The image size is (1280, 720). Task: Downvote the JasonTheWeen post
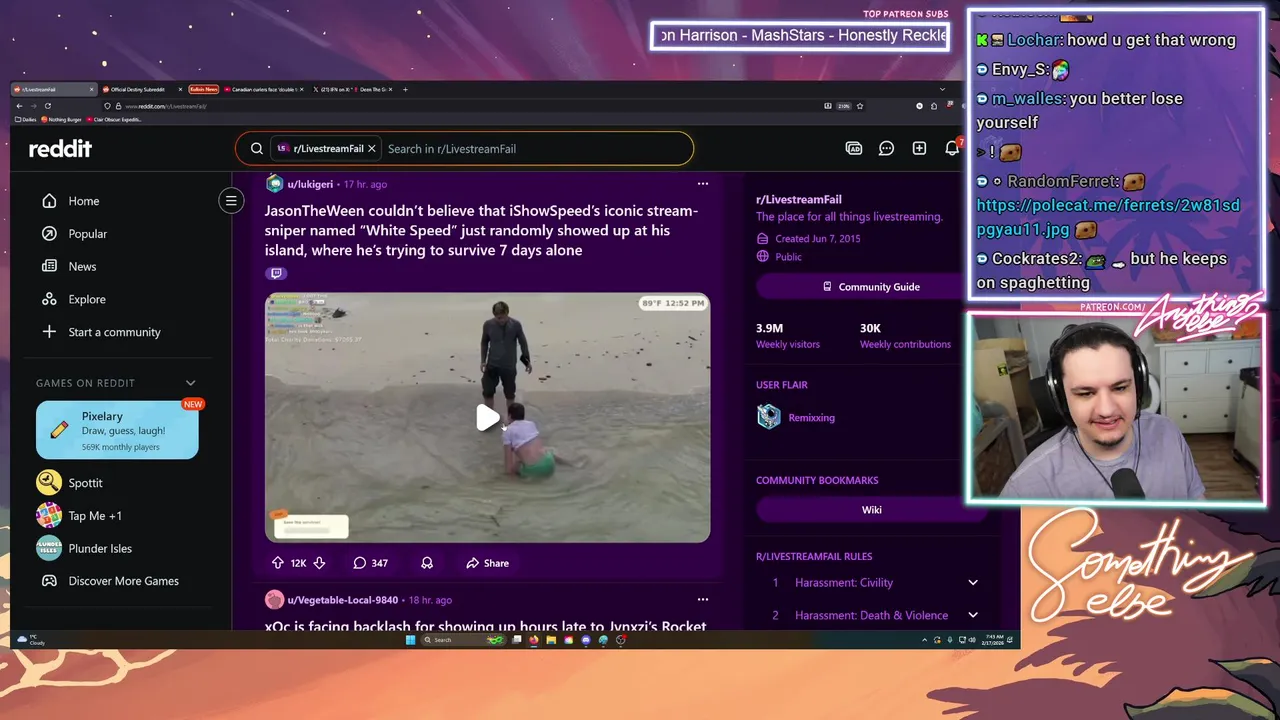[319, 563]
